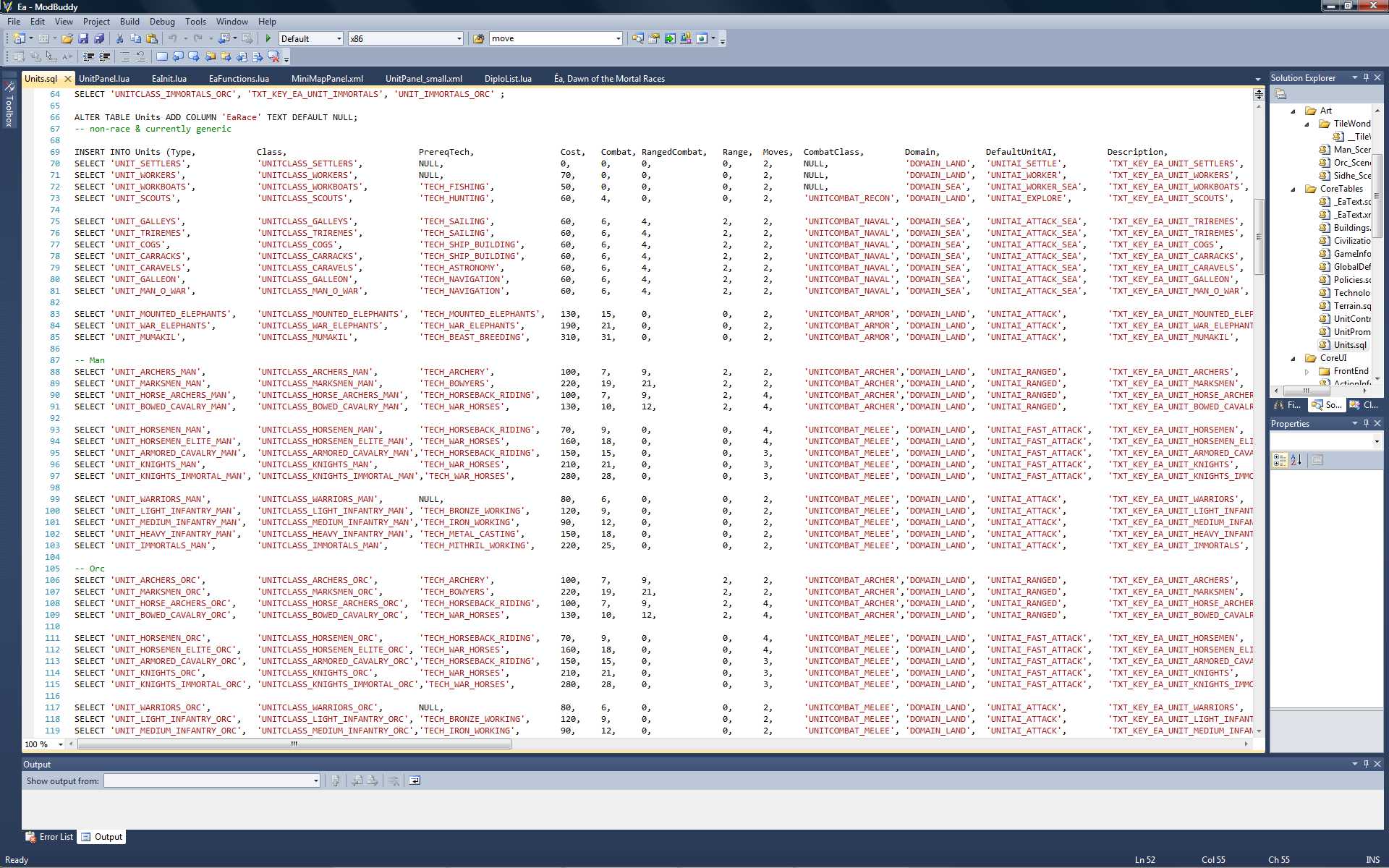Click the Comment Out lines icon
The width and height of the screenshot is (1389, 868).
(125, 56)
